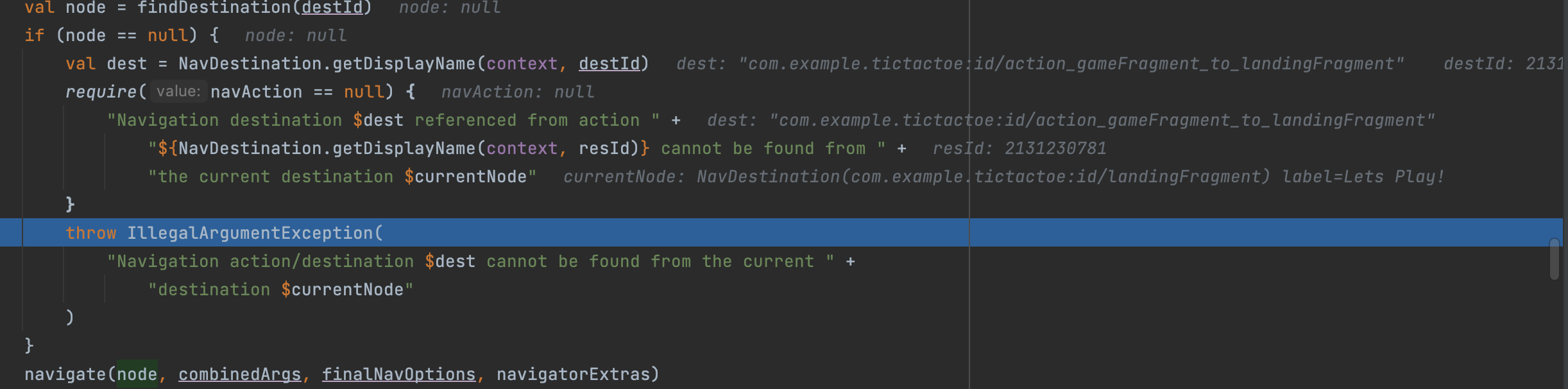The width and height of the screenshot is (1568, 389).
Task: Click the underlined combinedArgs parameter
Action: (239, 374)
